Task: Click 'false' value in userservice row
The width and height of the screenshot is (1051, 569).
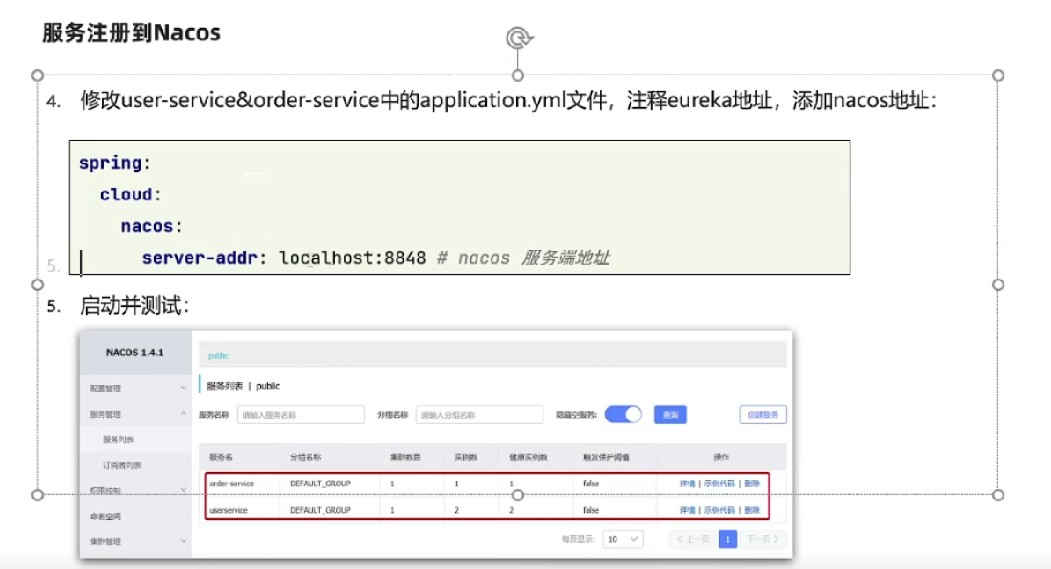Action: [x=591, y=510]
